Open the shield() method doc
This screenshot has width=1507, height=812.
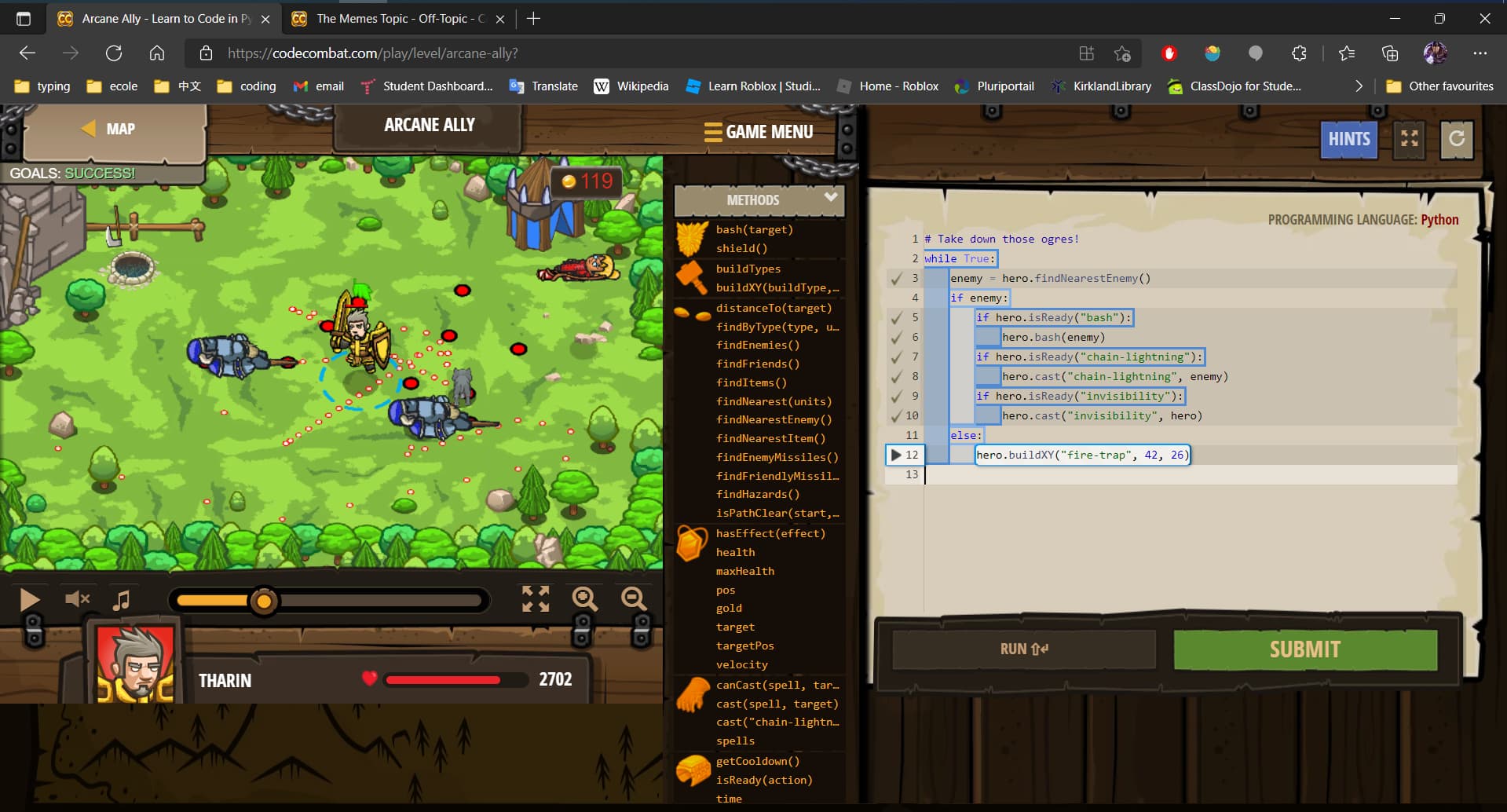(x=741, y=248)
